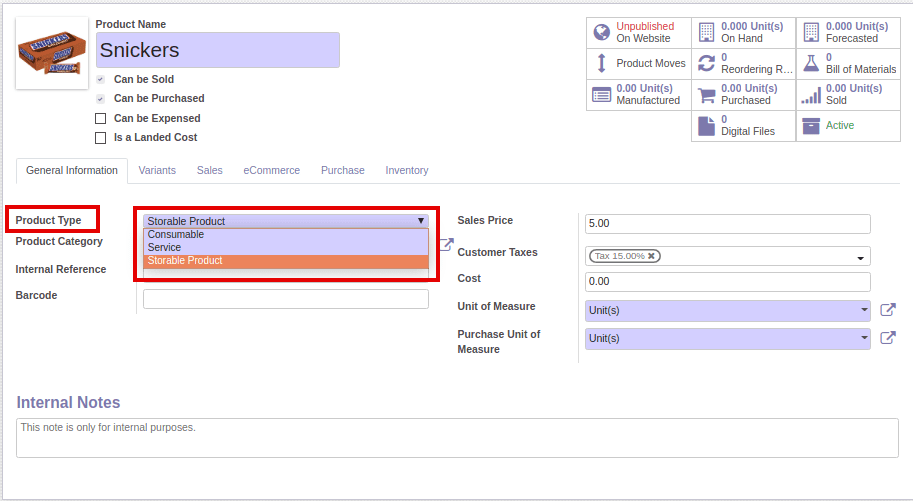This screenshot has height=501, width=913.
Task: Click the up-down arrows Product Moves icon
Action: (601, 63)
